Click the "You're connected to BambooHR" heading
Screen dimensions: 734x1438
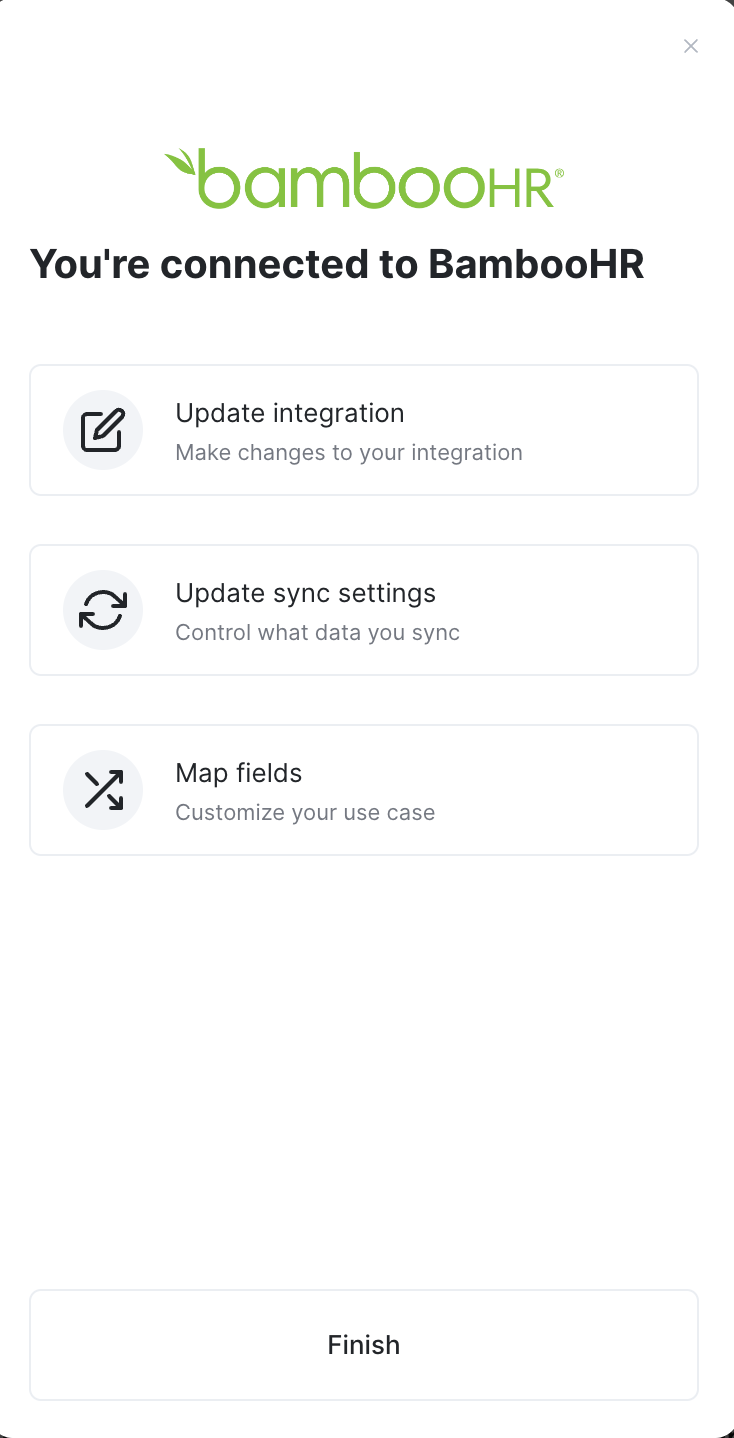tap(337, 264)
